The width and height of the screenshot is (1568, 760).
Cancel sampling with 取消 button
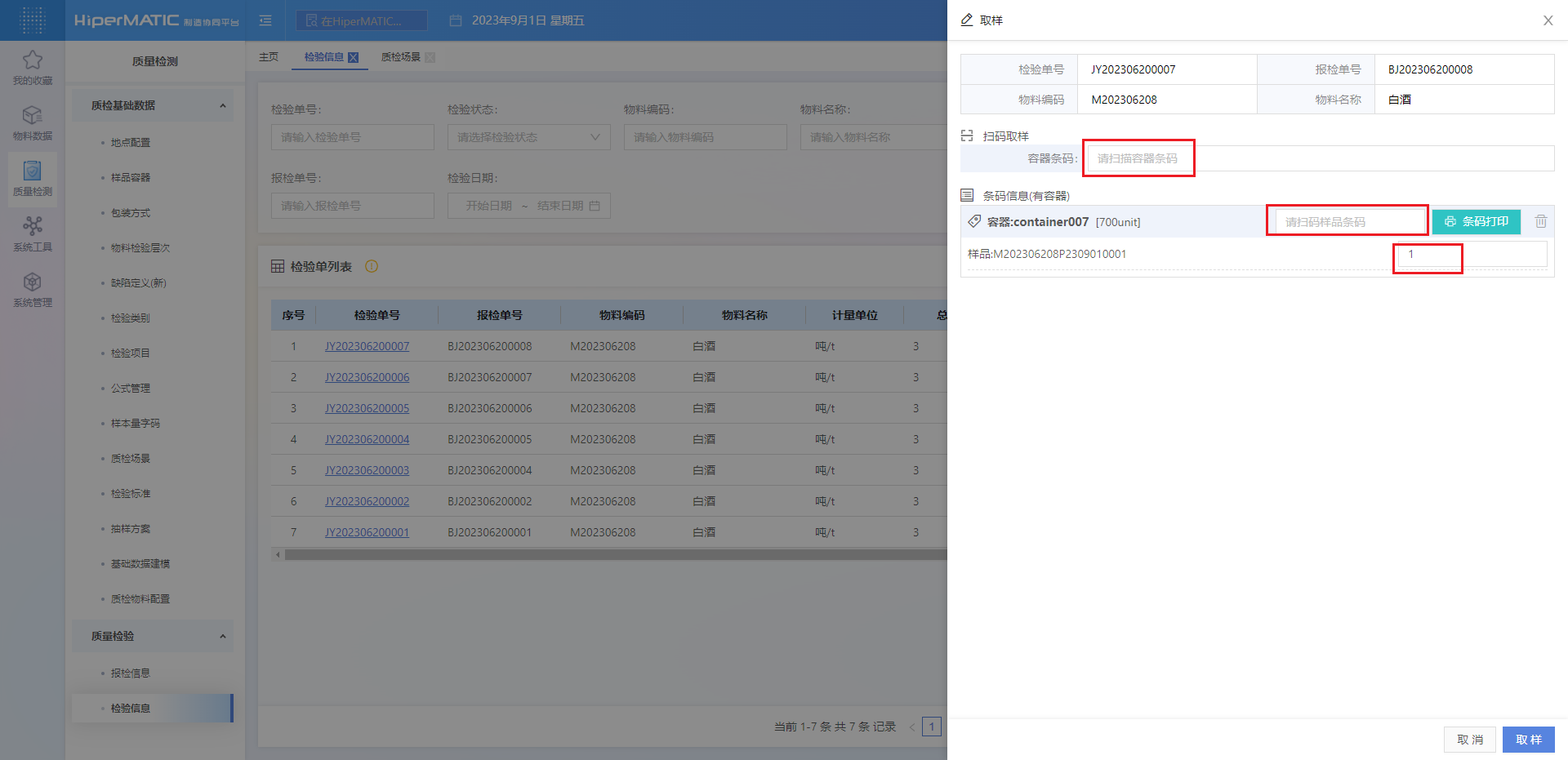coord(1470,740)
